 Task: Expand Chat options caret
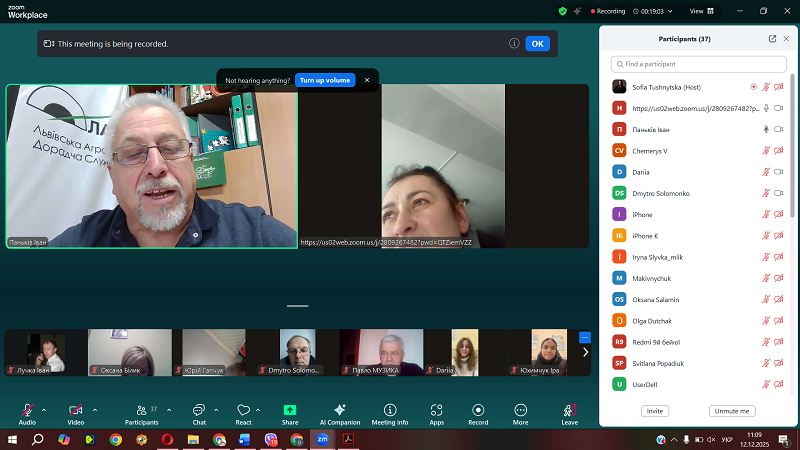coord(216,410)
